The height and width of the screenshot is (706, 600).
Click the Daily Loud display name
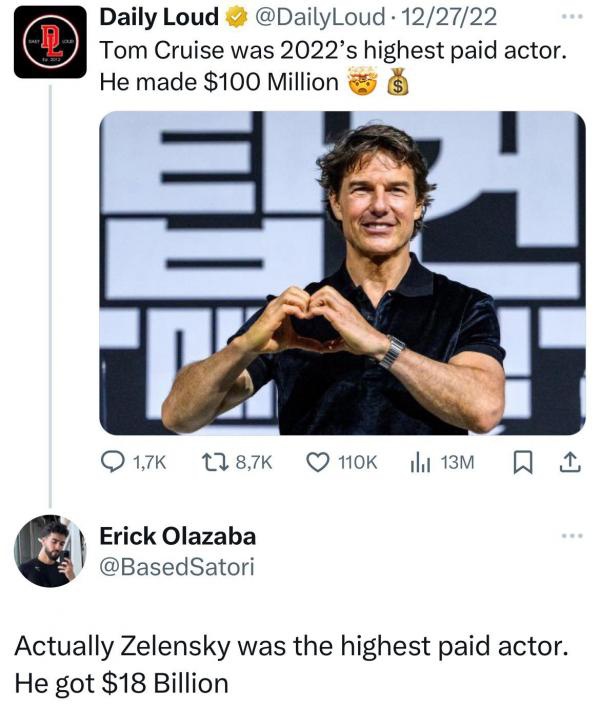tap(158, 19)
